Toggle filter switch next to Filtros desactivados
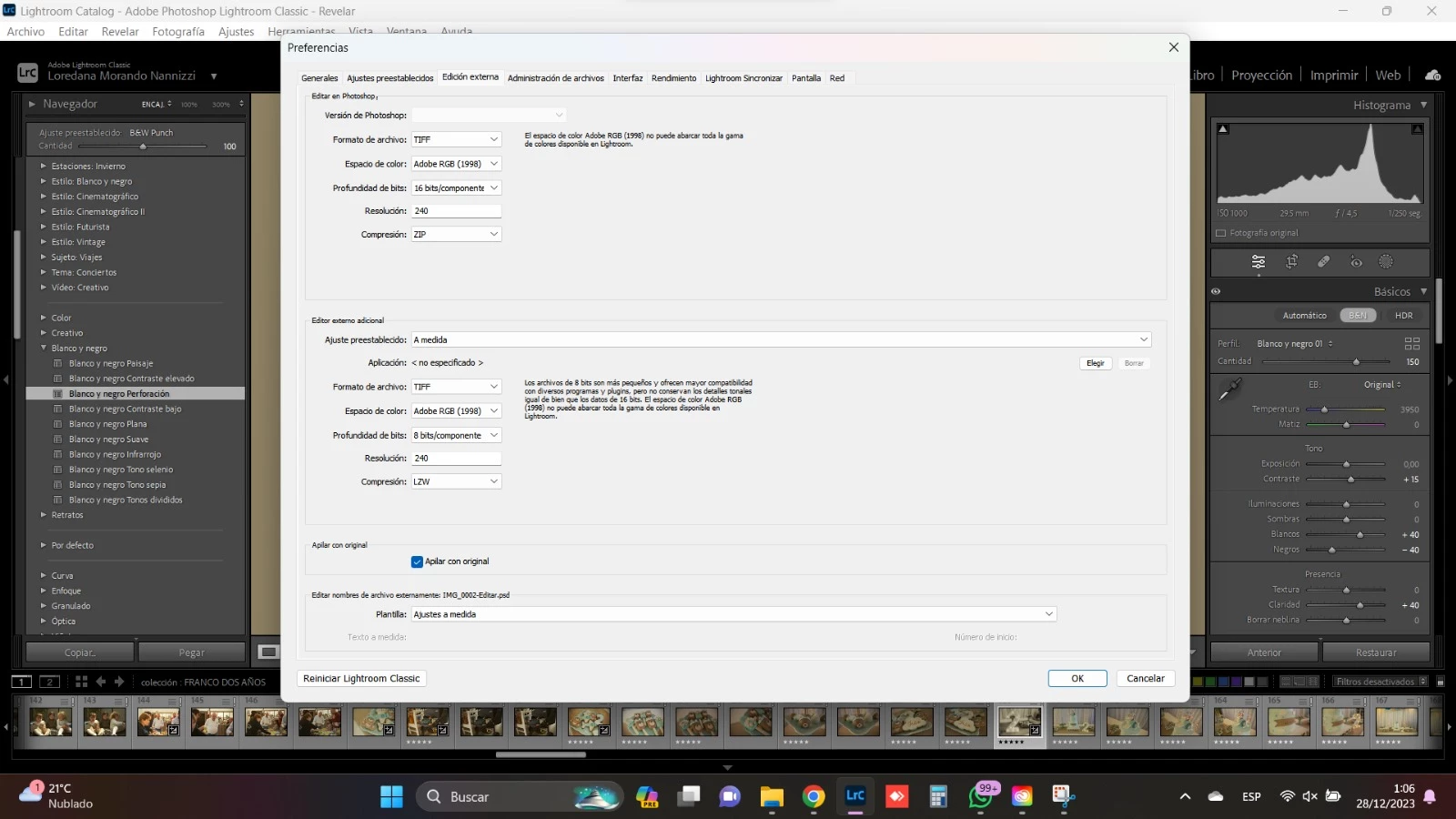1456x819 pixels. click(1441, 682)
